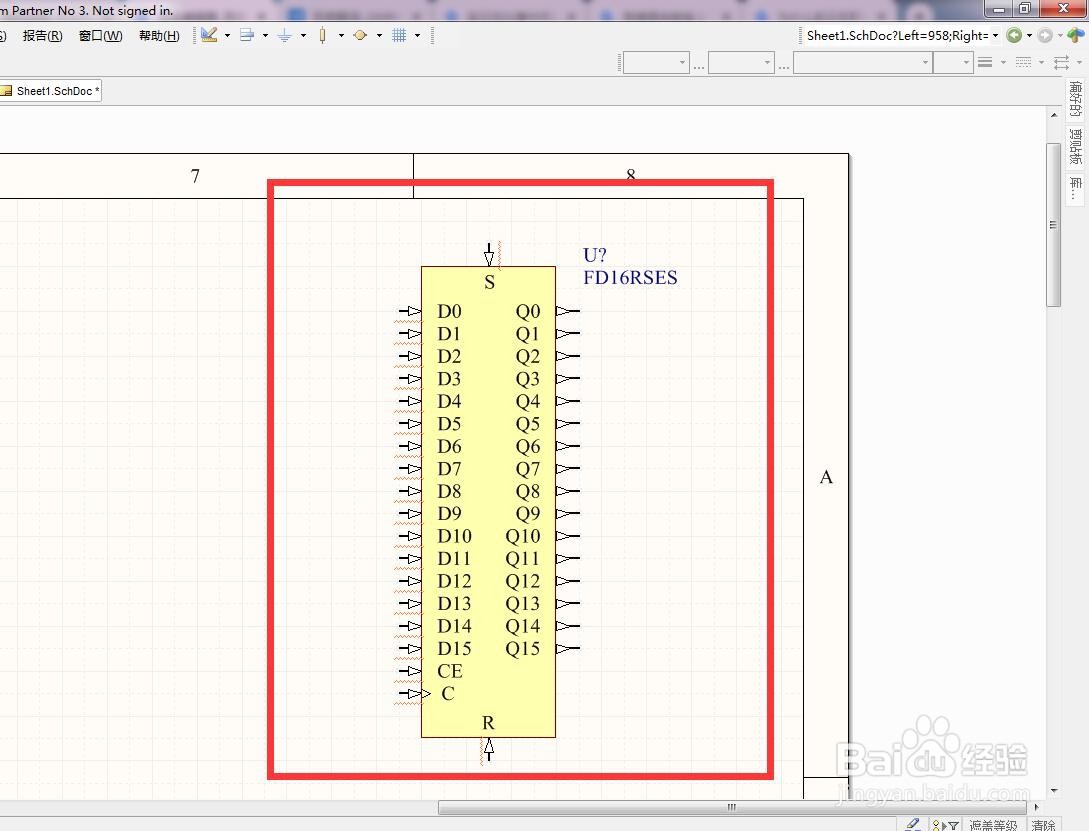
Task: Click the green navigate back arrow
Action: pos(1014,35)
